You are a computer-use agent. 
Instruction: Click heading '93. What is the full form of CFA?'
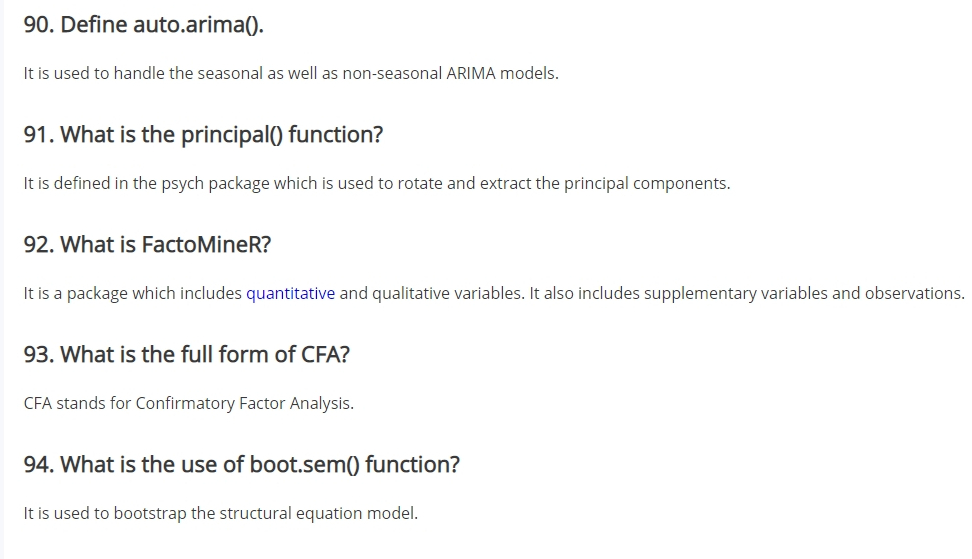[187, 354]
